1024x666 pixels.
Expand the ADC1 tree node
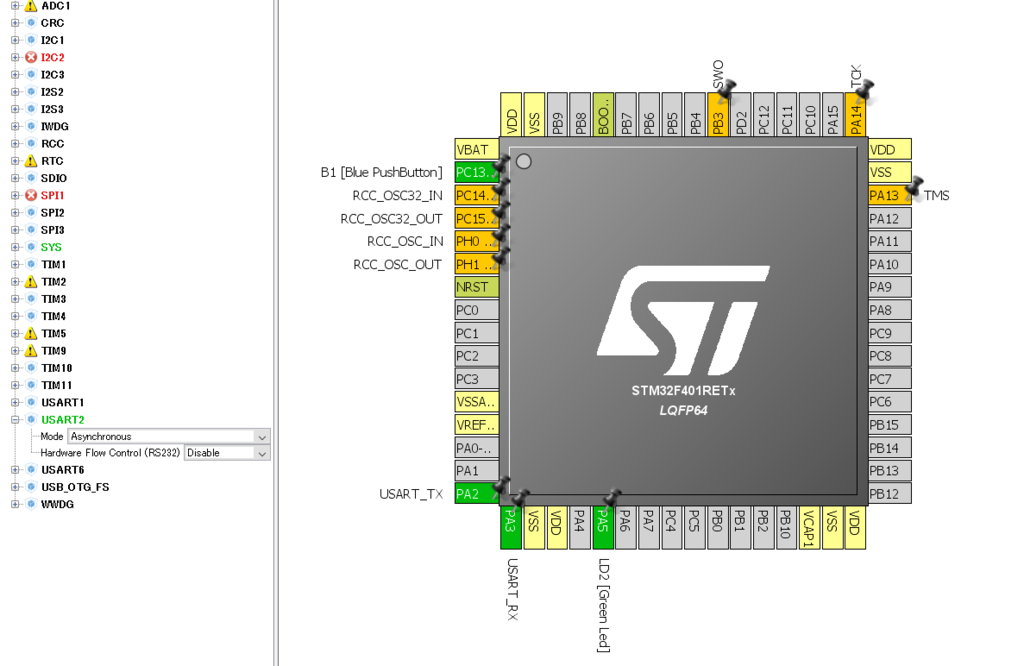coord(15,6)
